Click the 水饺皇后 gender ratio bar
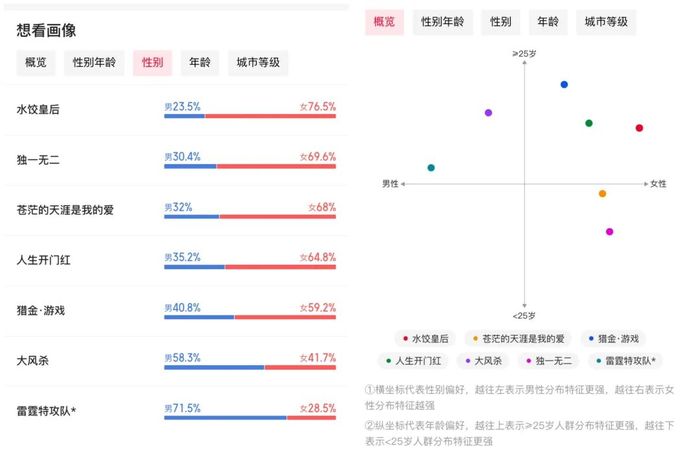The height and width of the screenshot is (467, 700). click(250, 116)
